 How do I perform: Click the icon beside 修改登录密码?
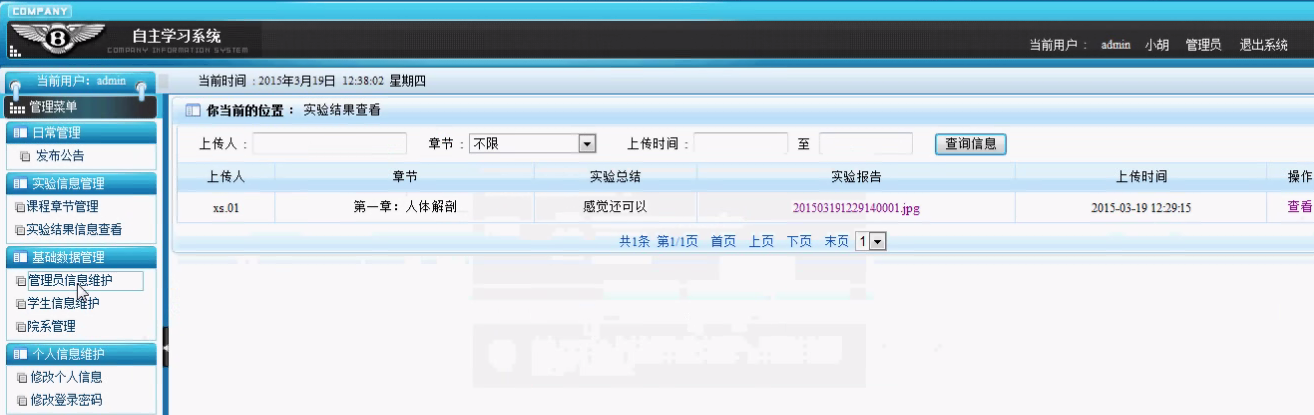24,401
